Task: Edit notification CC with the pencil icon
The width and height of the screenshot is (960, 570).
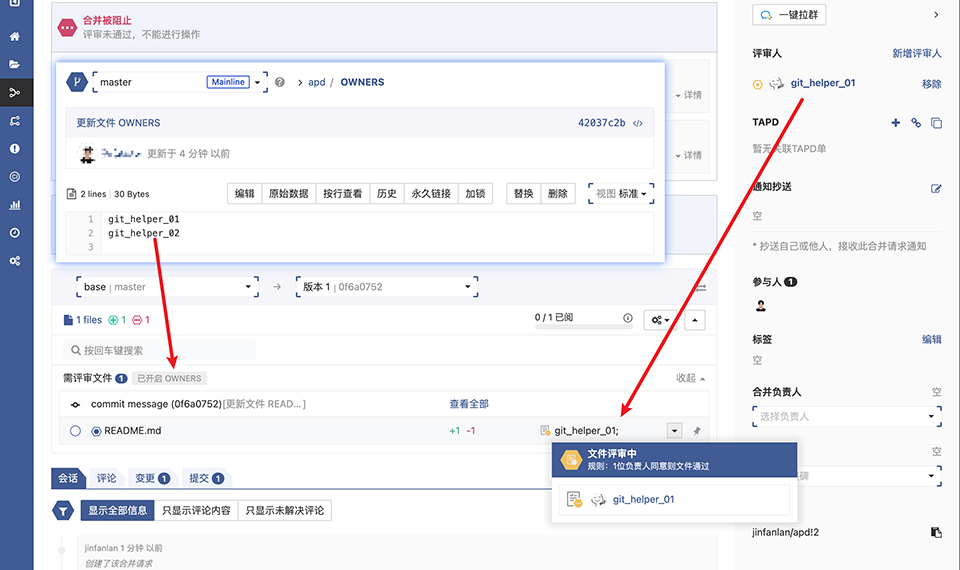Action: pos(936,188)
